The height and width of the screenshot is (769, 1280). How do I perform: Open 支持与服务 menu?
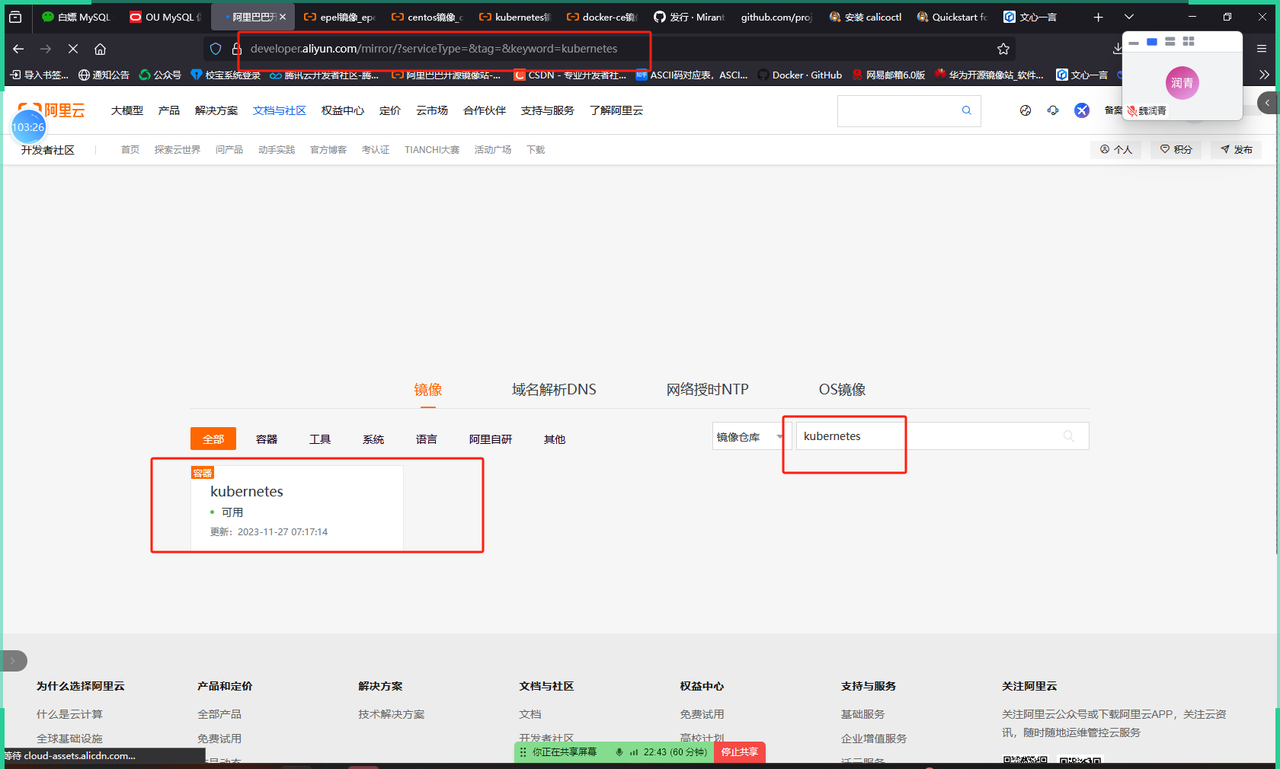click(x=547, y=111)
